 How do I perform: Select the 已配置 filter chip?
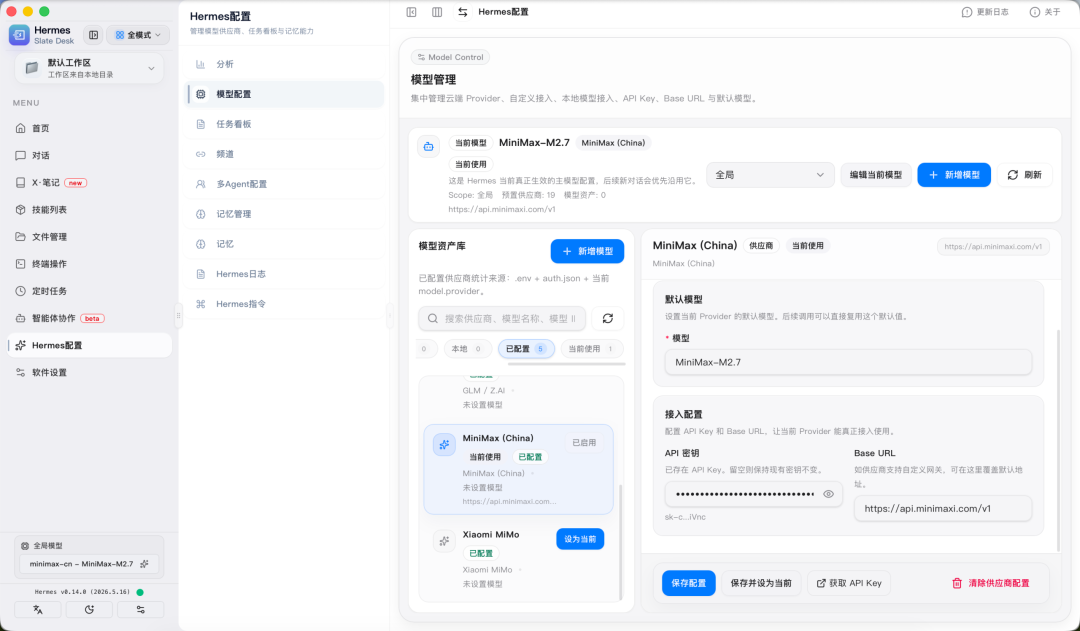coord(526,349)
